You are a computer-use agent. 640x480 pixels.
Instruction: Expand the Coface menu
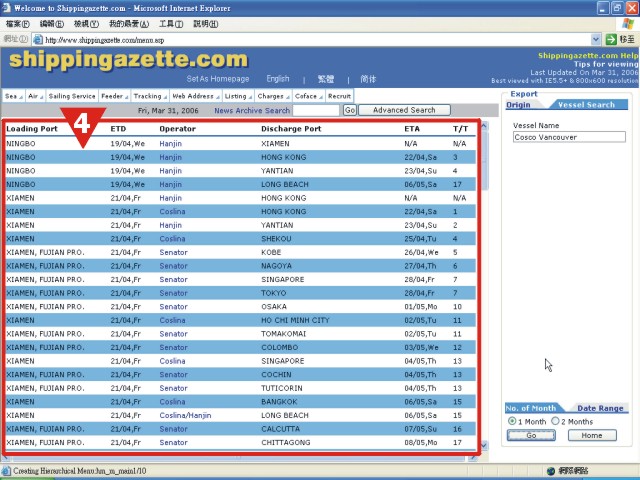click(309, 96)
